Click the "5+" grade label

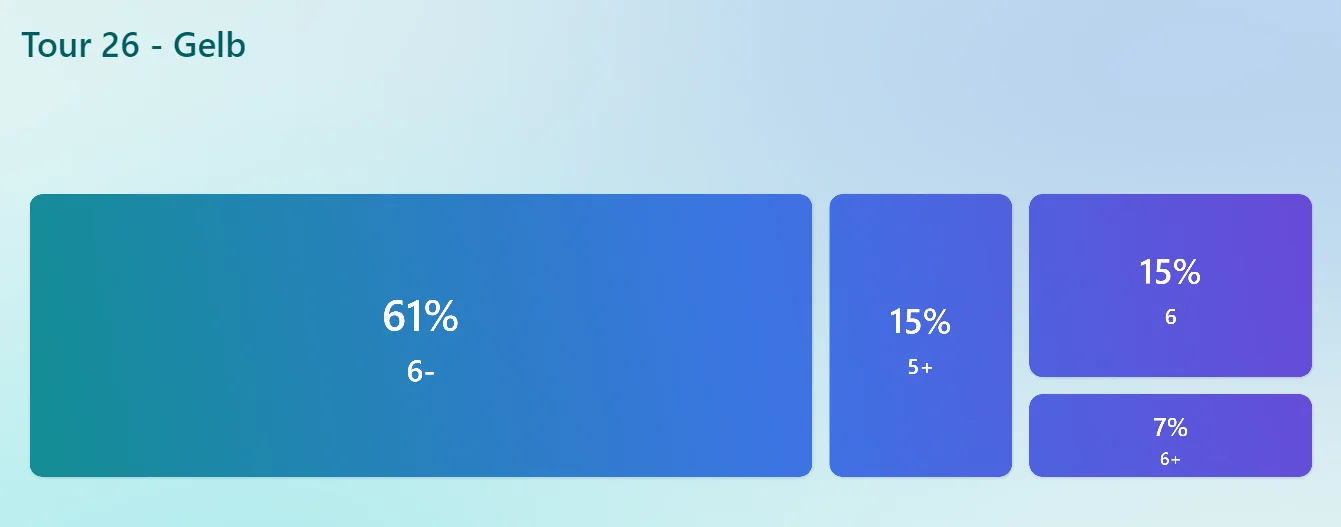tap(920, 367)
